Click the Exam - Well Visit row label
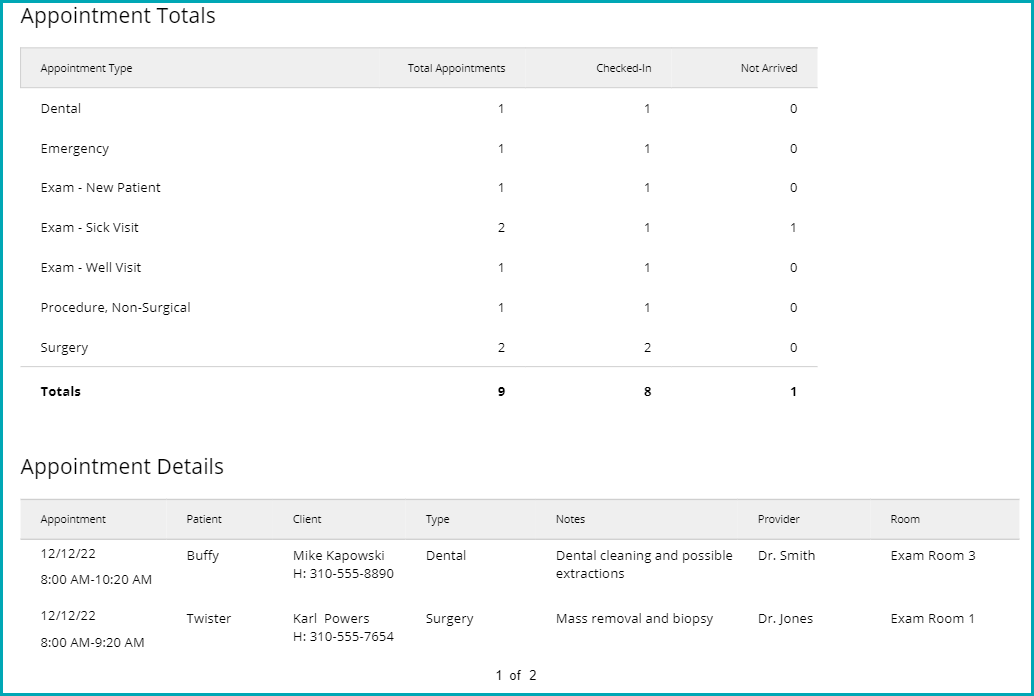Screen dimensions: 1034x696 pos(91,268)
